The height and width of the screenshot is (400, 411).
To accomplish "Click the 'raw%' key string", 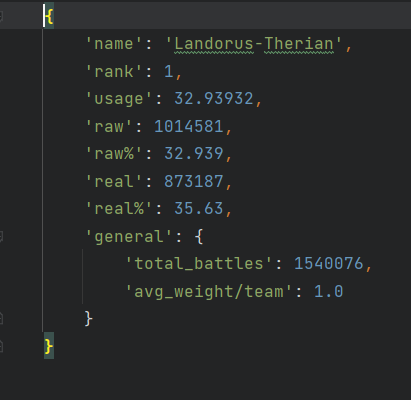I will coord(114,154).
